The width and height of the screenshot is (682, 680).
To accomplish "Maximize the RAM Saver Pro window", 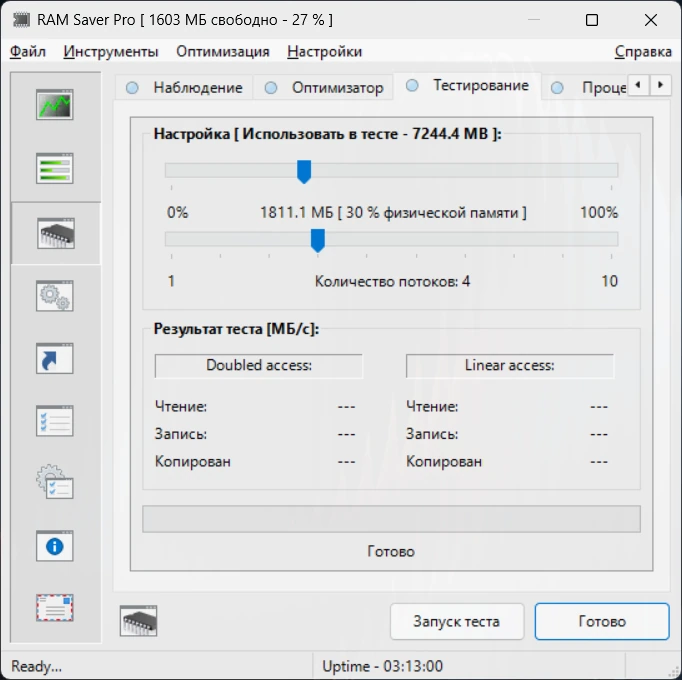I will point(592,20).
